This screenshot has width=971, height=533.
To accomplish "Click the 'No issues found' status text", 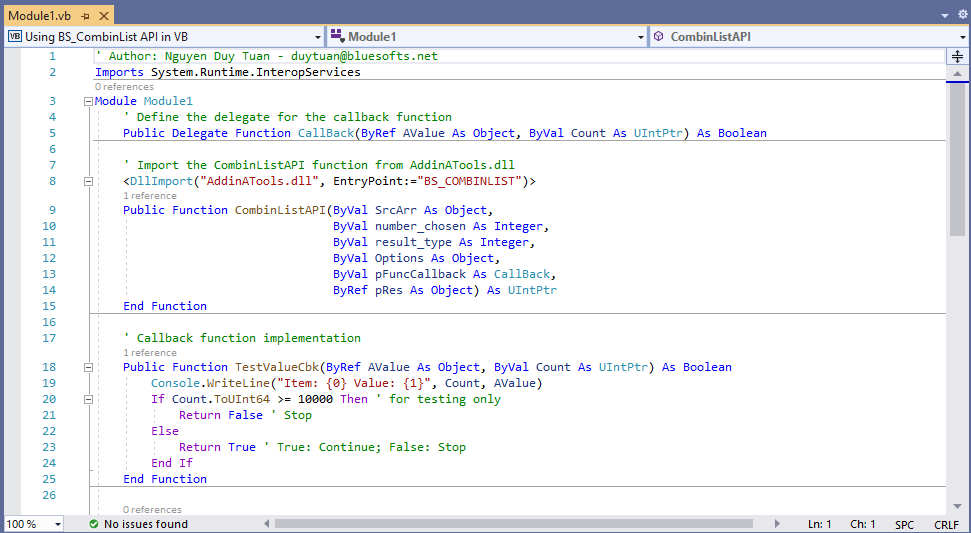I will 146,524.
